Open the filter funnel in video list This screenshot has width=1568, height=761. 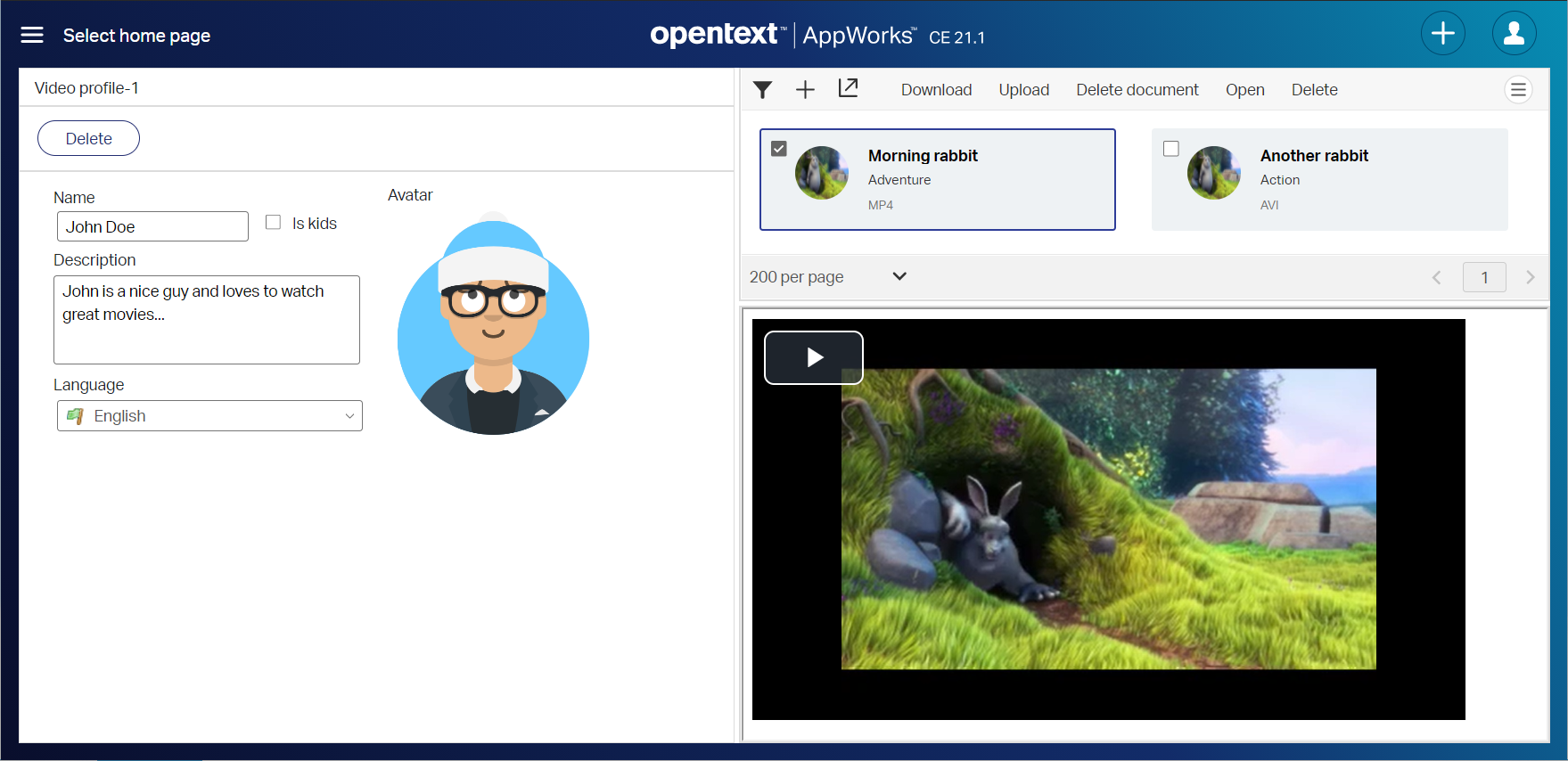pyautogui.click(x=762, y=90)
